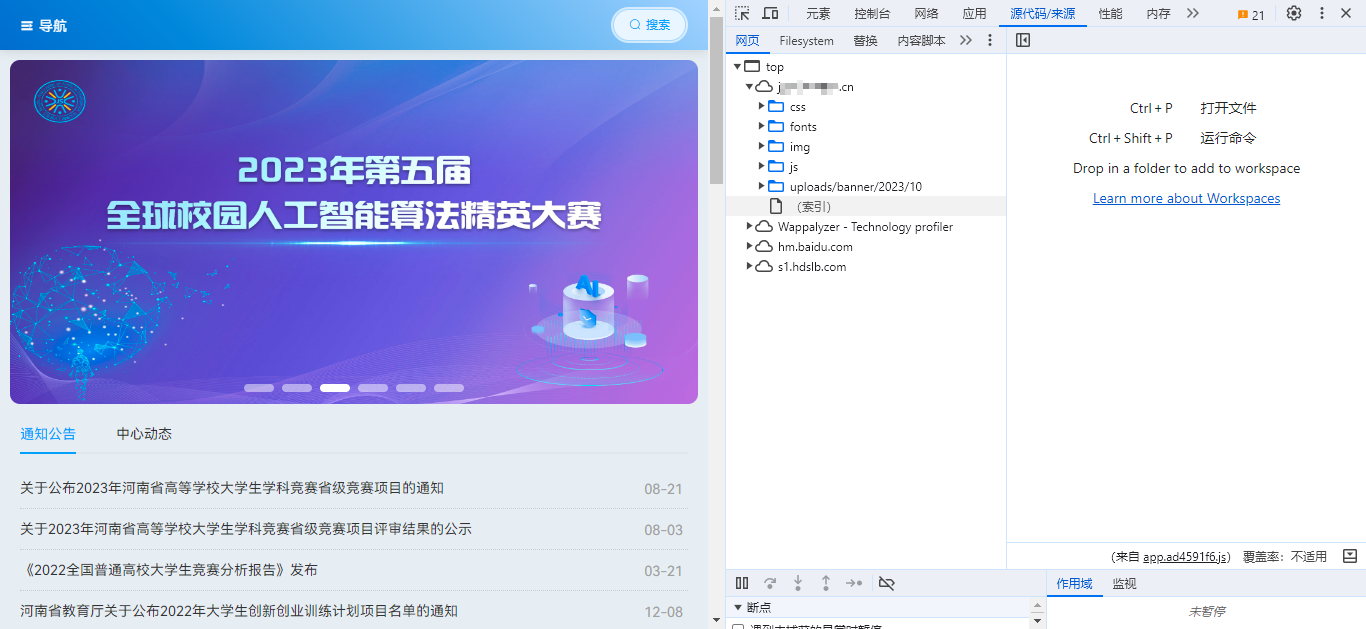Select the first carousel indicator dot

click(x=259, y=388)
